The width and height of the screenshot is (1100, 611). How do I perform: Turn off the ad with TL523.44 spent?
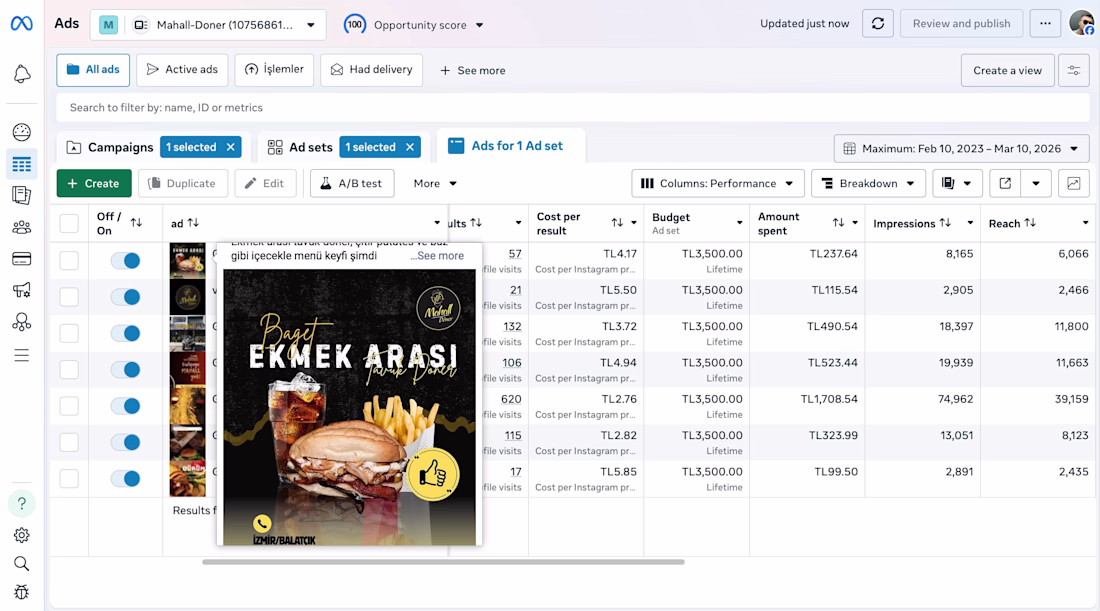(126, 370)
